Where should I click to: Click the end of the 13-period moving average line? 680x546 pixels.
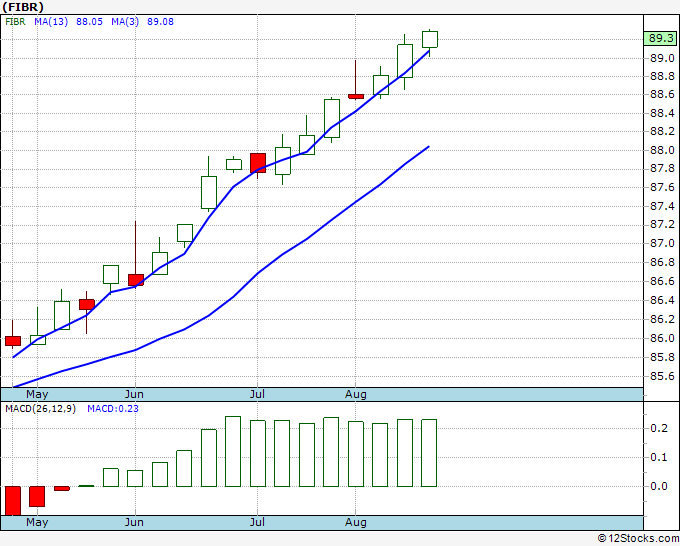click(429, 147)
